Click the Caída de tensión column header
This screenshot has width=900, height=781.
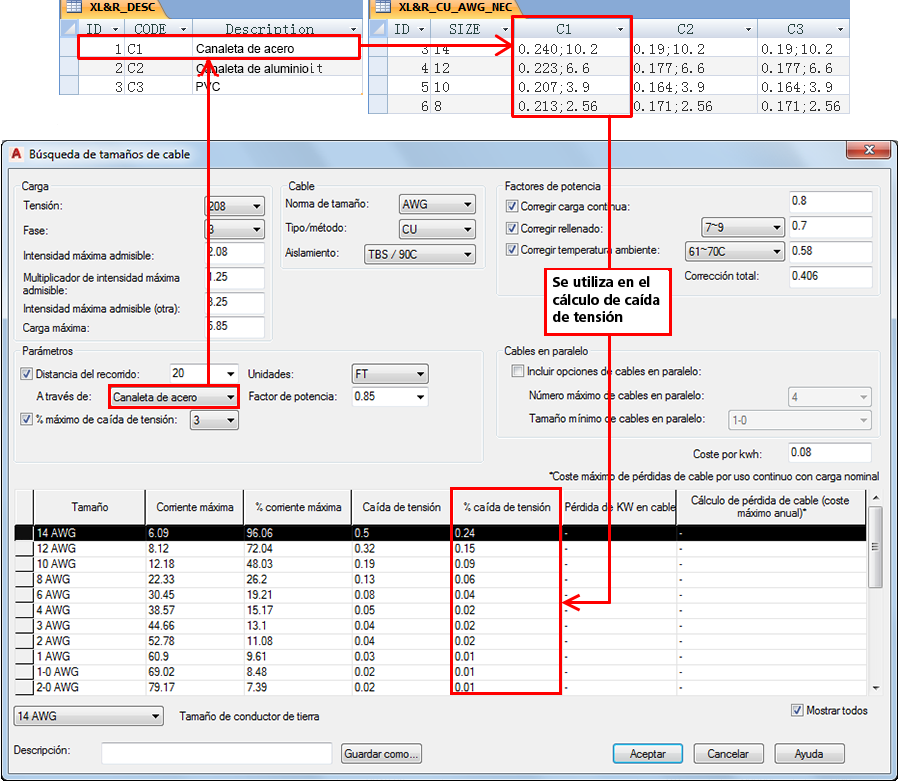[x=401, y=507]
